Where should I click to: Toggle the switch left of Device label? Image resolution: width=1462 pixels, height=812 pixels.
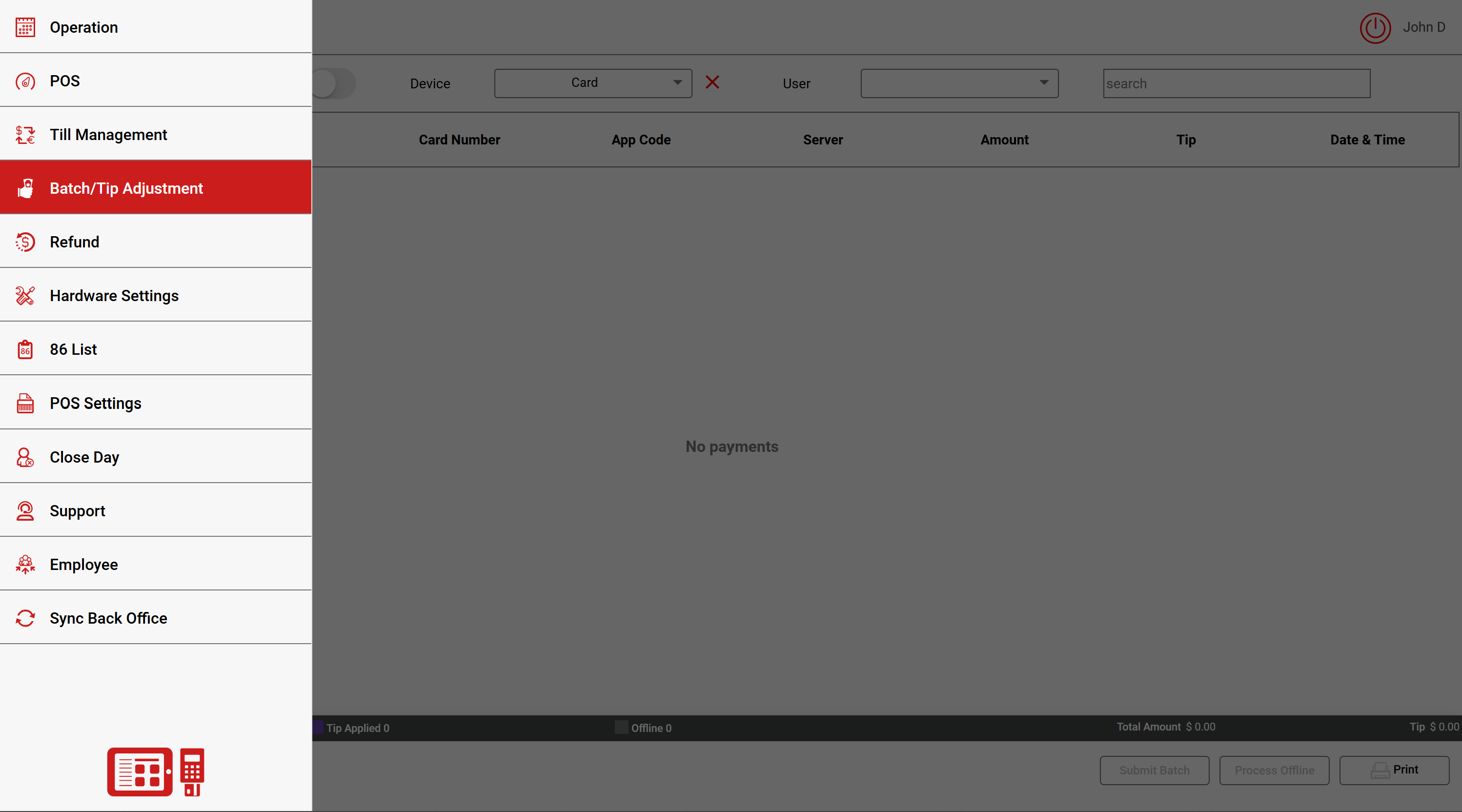pyautogui.click(x=334, y=83)
